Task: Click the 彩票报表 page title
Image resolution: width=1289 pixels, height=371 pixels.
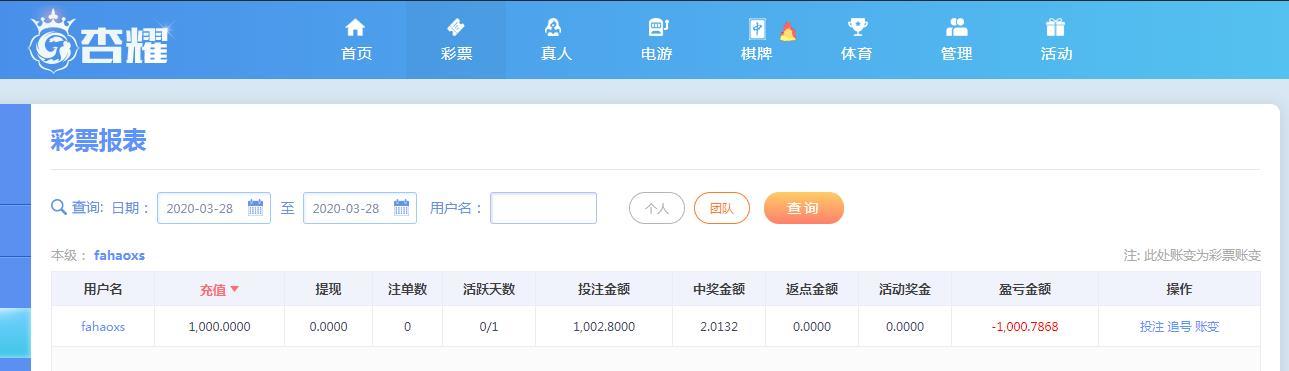Action: pyautogui.click(x=99, y=141)
